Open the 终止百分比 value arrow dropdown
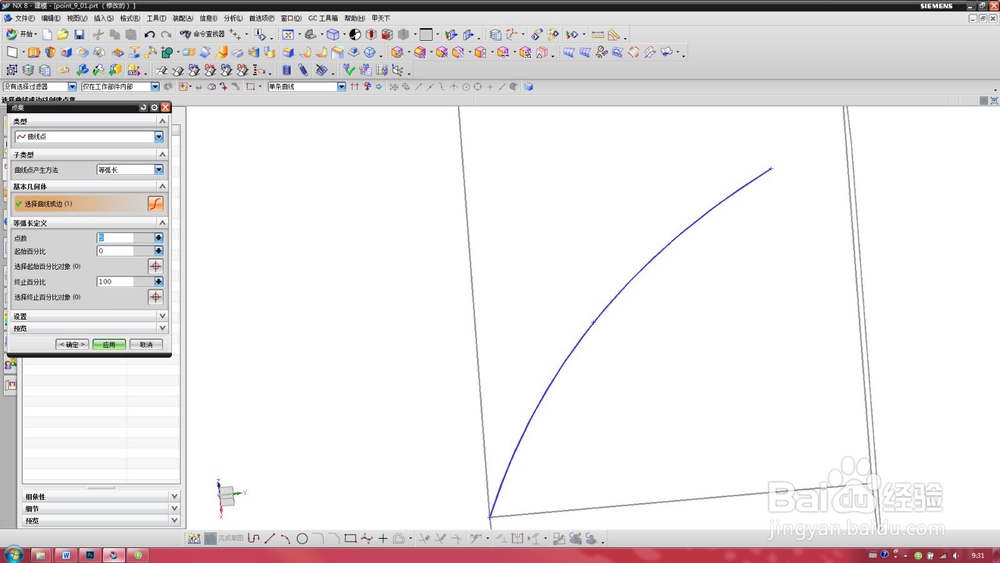 click(x=158, y=281)
